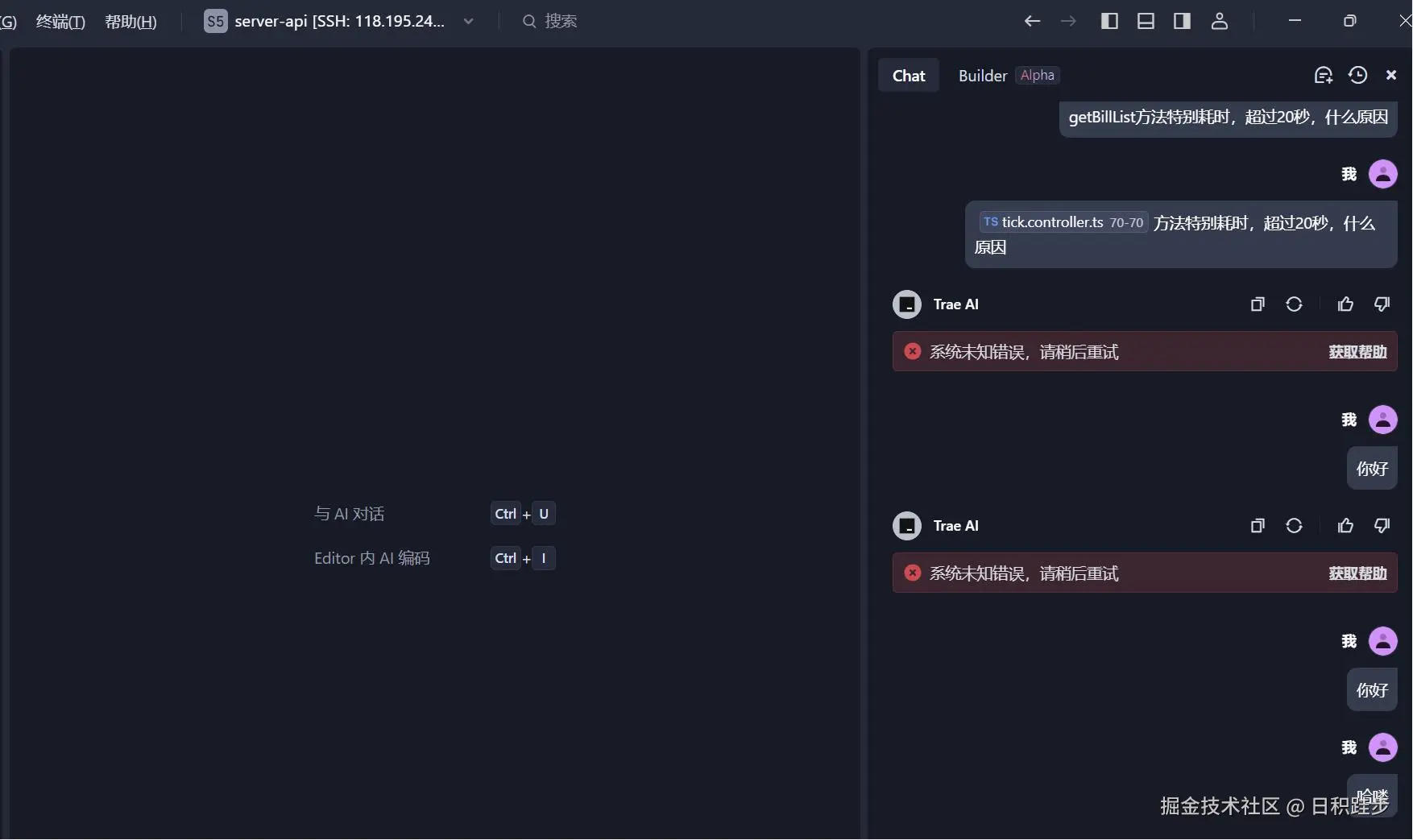Image resolution: width=1413 pixels, height=840 pixels.
Task: Close the AI chat panel
Action: tap(1391, 75)
